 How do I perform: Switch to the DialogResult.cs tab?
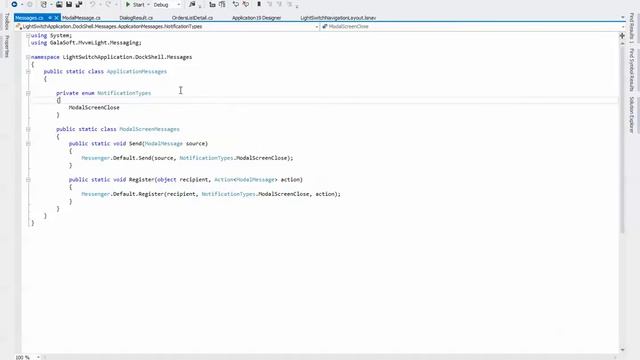coord(136,18)
